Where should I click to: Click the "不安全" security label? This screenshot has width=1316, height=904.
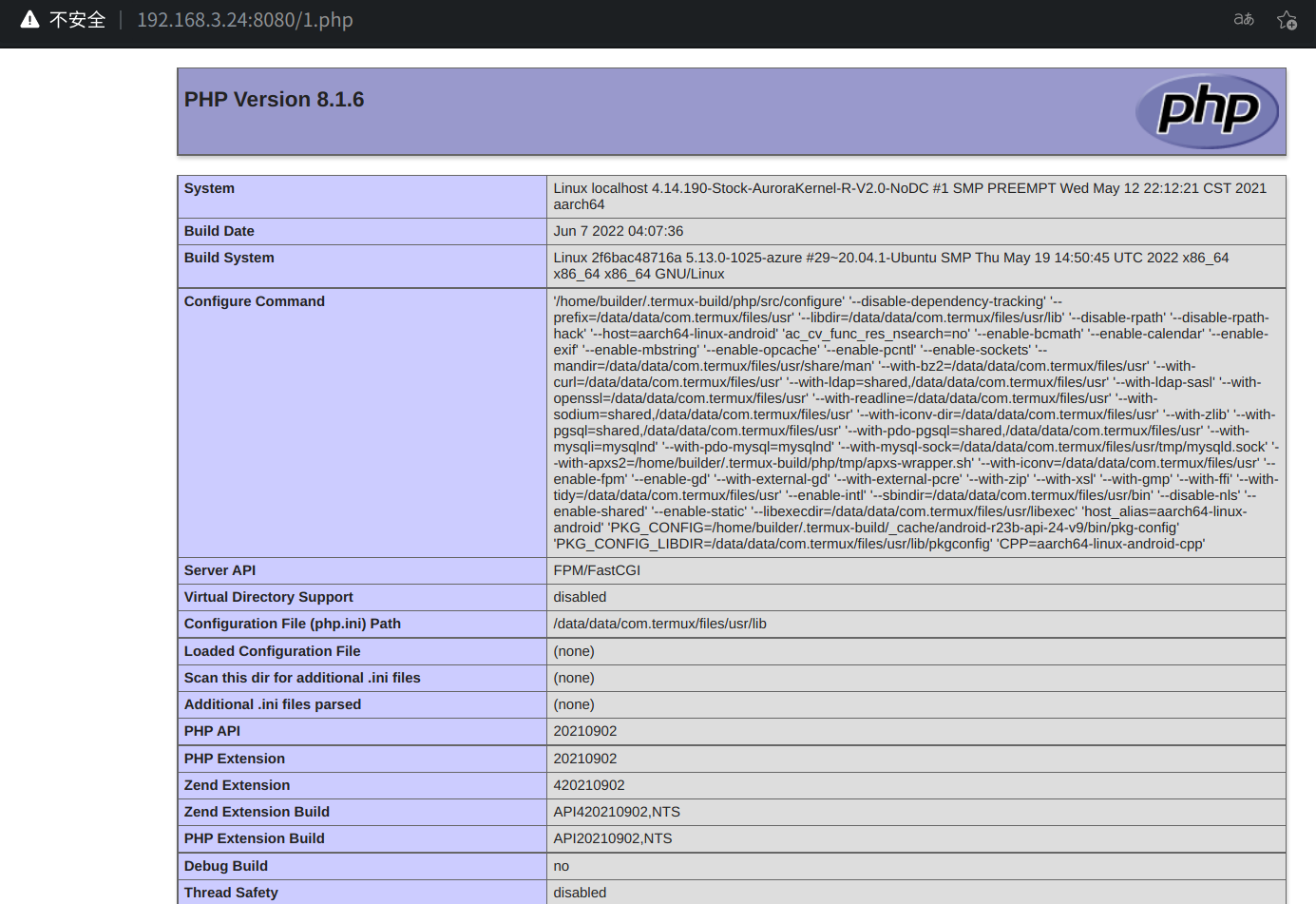click(x=77, y=20)
